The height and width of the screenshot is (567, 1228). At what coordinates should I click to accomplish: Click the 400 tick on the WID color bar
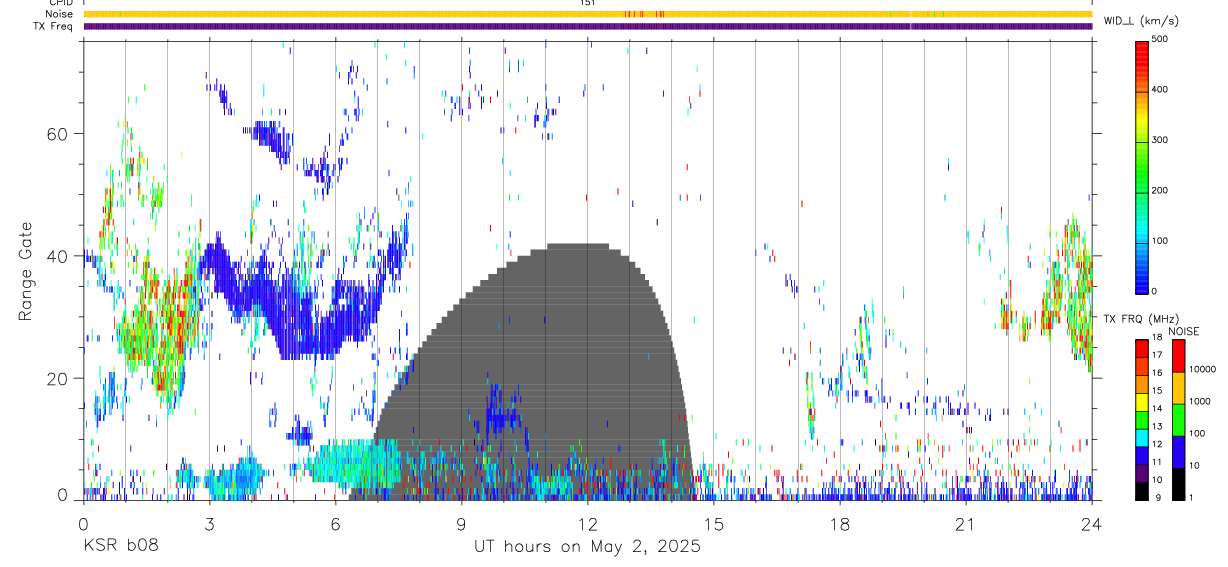(1162, 89)
